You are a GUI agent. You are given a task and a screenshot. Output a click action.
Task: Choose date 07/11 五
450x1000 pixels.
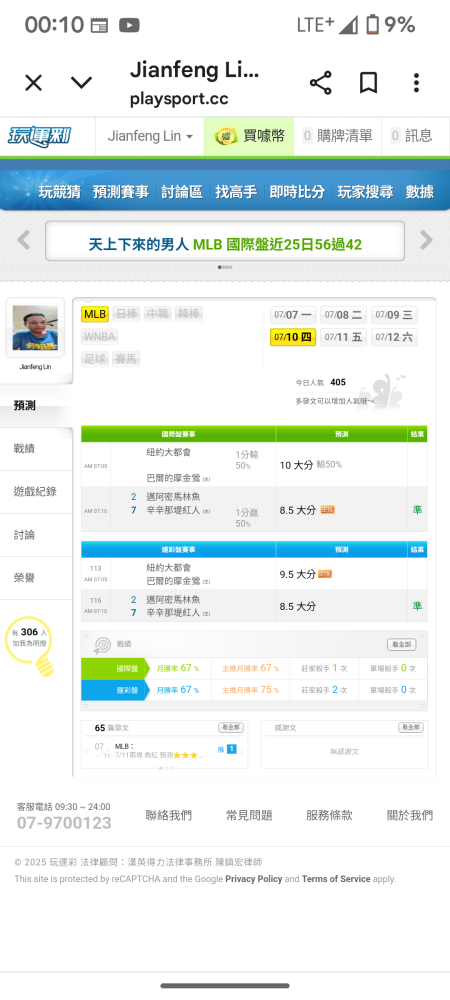tap(343, 337)
